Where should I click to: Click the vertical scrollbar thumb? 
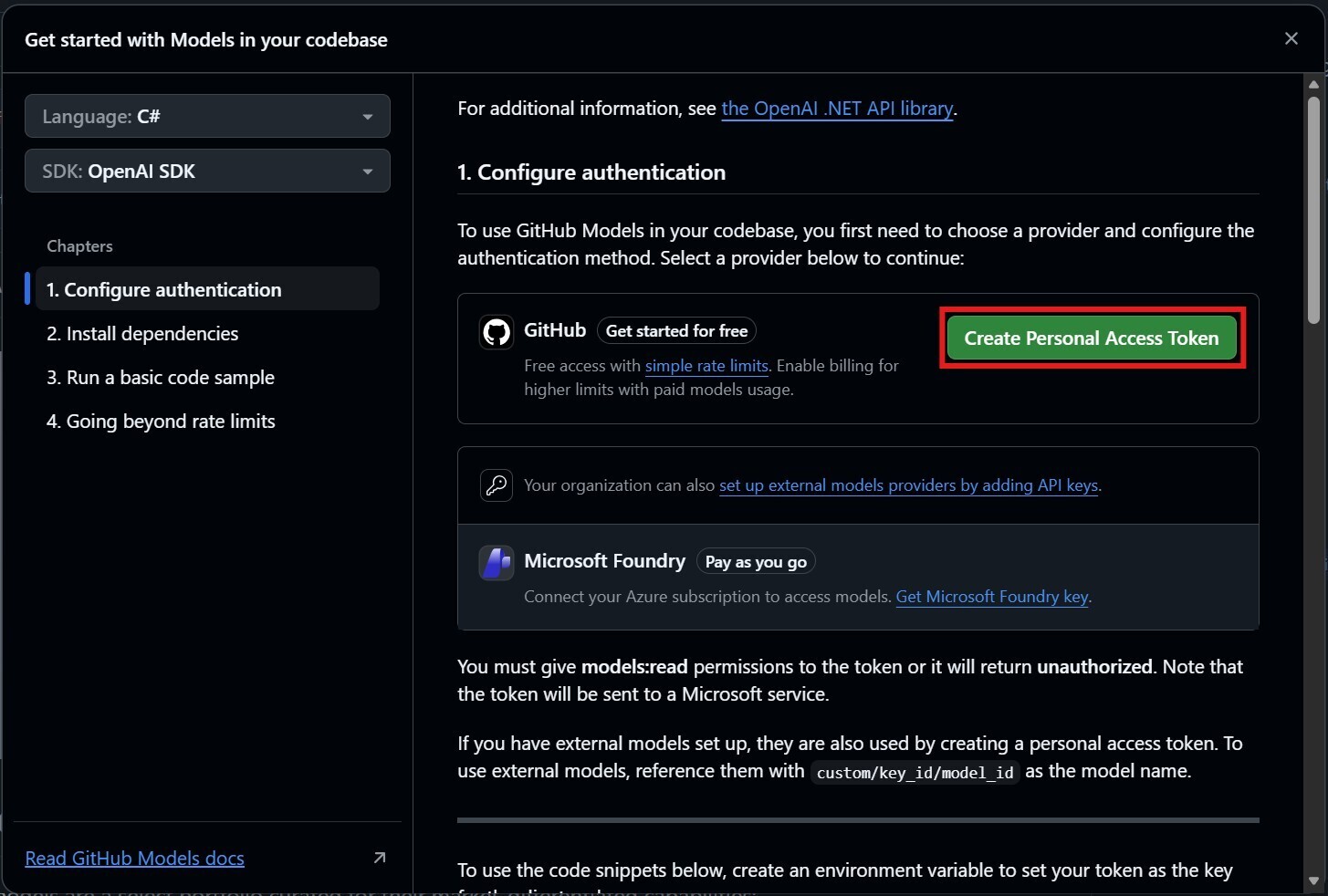(1313, 210)
